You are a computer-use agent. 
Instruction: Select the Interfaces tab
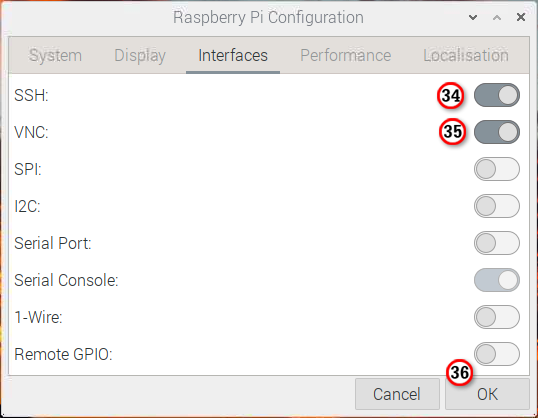(233, 56)
